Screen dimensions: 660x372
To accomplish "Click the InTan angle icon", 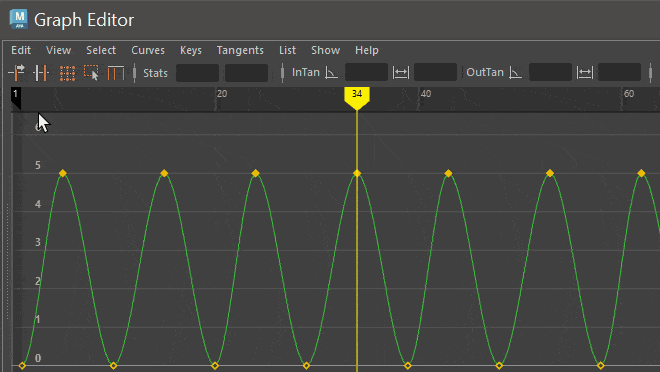I will point(332,73).
